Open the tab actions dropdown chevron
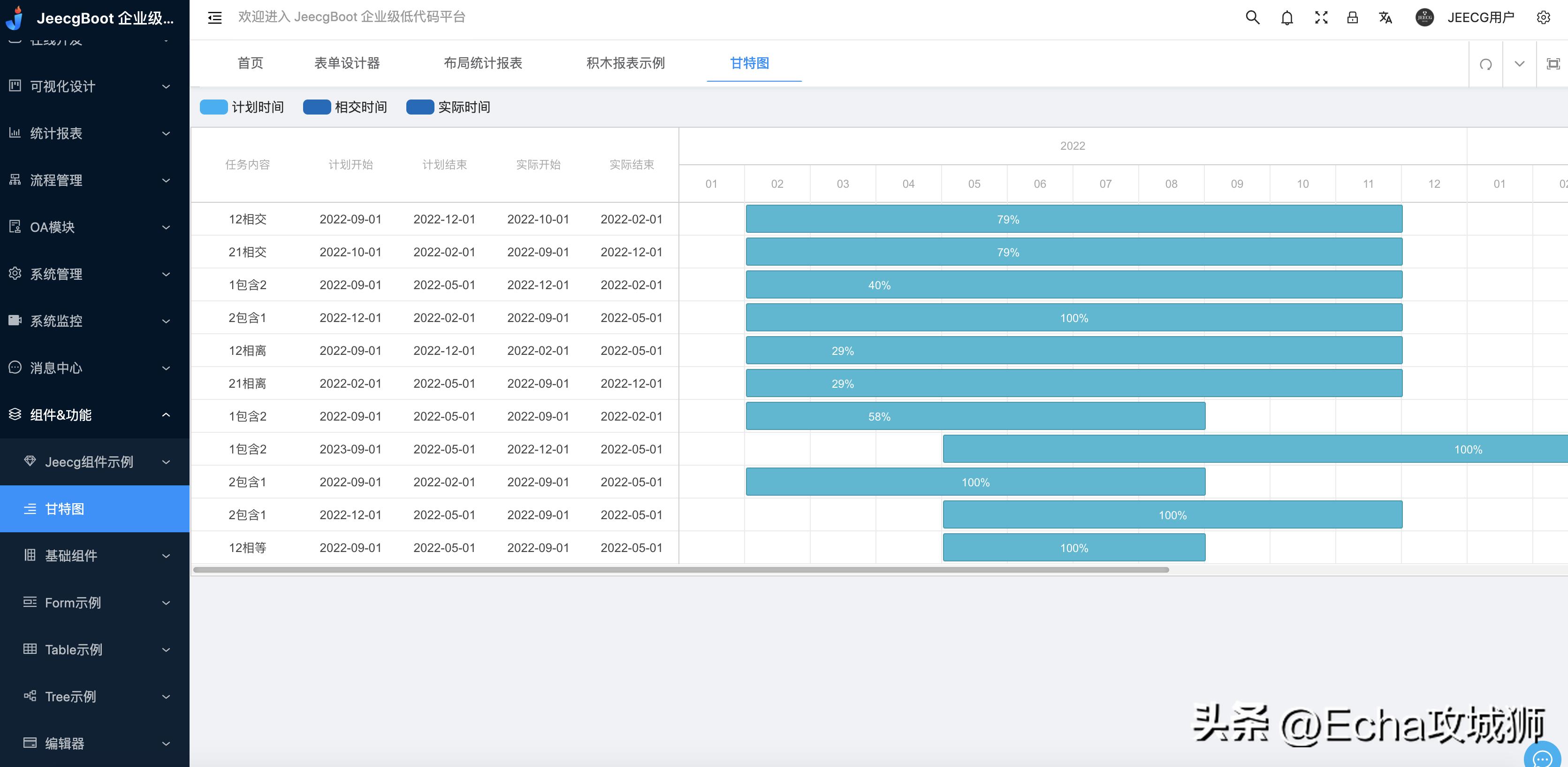The image size is (1568, 767). [1518, 63]
